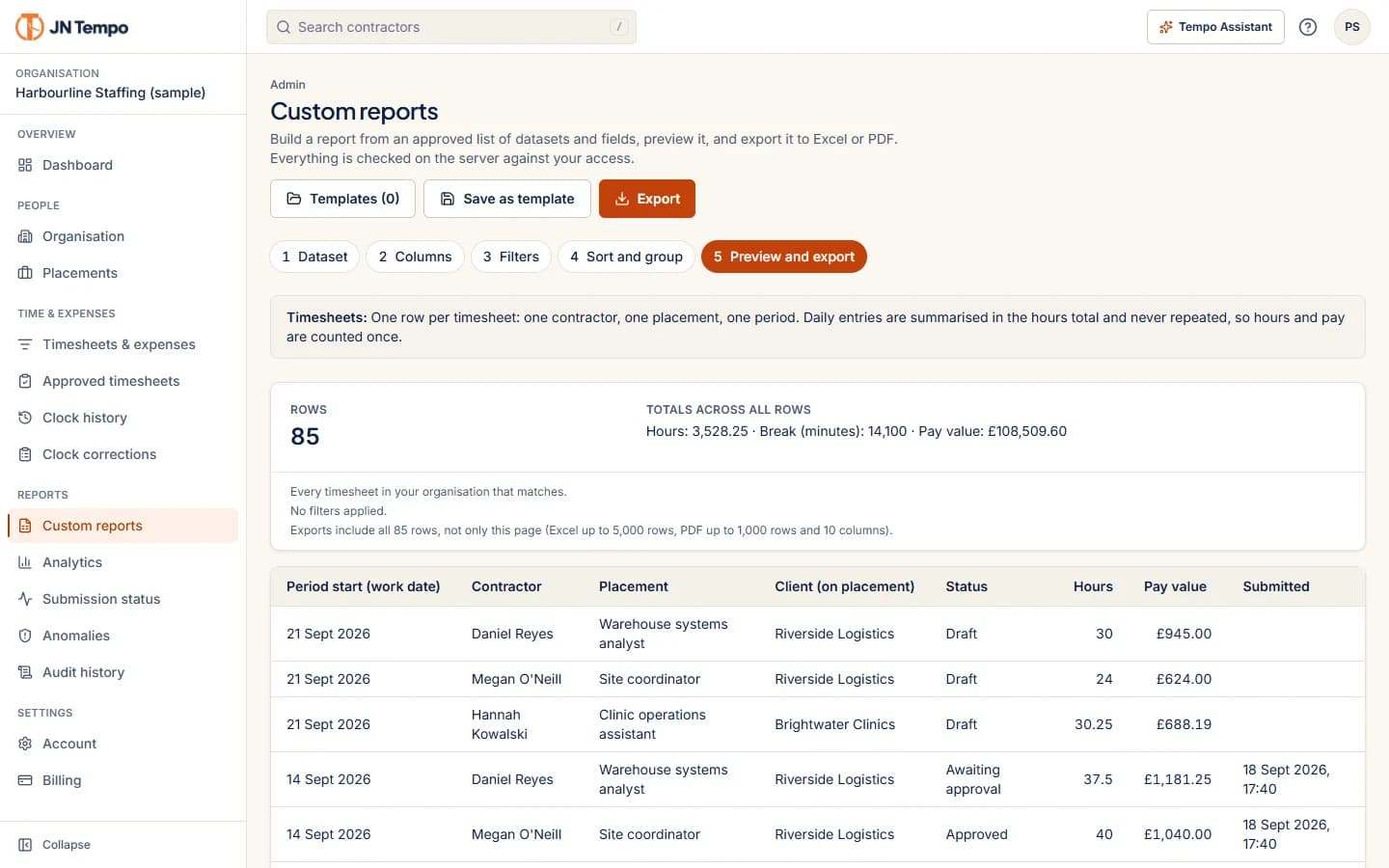The height and width of the screenshot is (868, 1389).
Task: Collapse the sidebar
Action: 55,845
